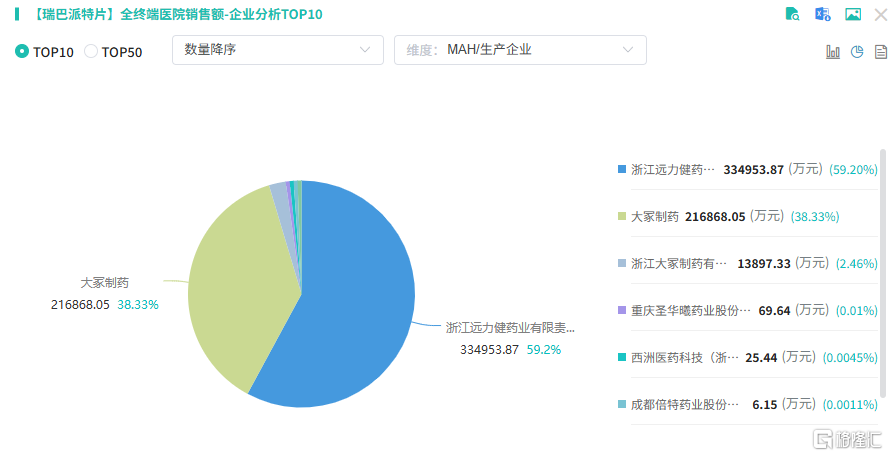Viewport: 888px width, 456px height.
Task: Open the 维度 MAH/生产企业 dropdown
Action: [x=520, y=50]
